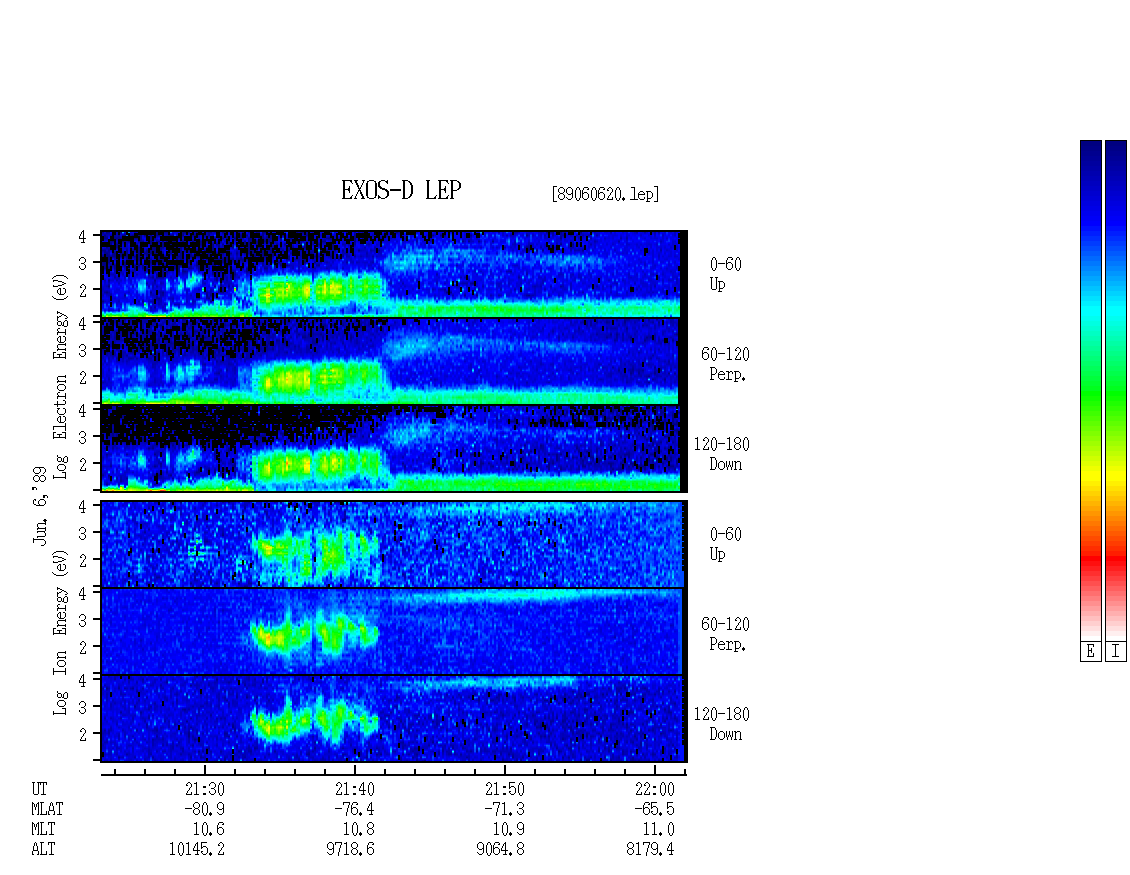The height and width of the screenshot is (875, 1130).
Task: Click the ALT value 9718.6
Action: 350,850
